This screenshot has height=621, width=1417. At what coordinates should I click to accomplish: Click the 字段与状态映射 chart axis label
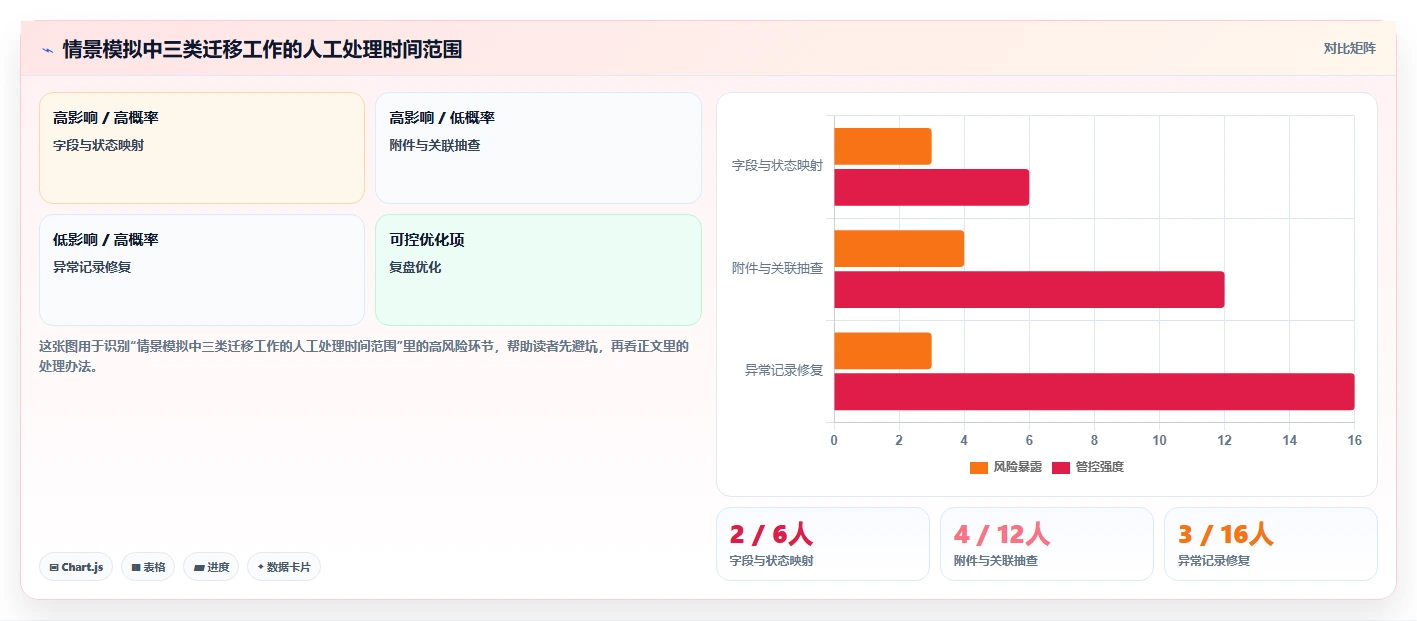pos(777,165)
